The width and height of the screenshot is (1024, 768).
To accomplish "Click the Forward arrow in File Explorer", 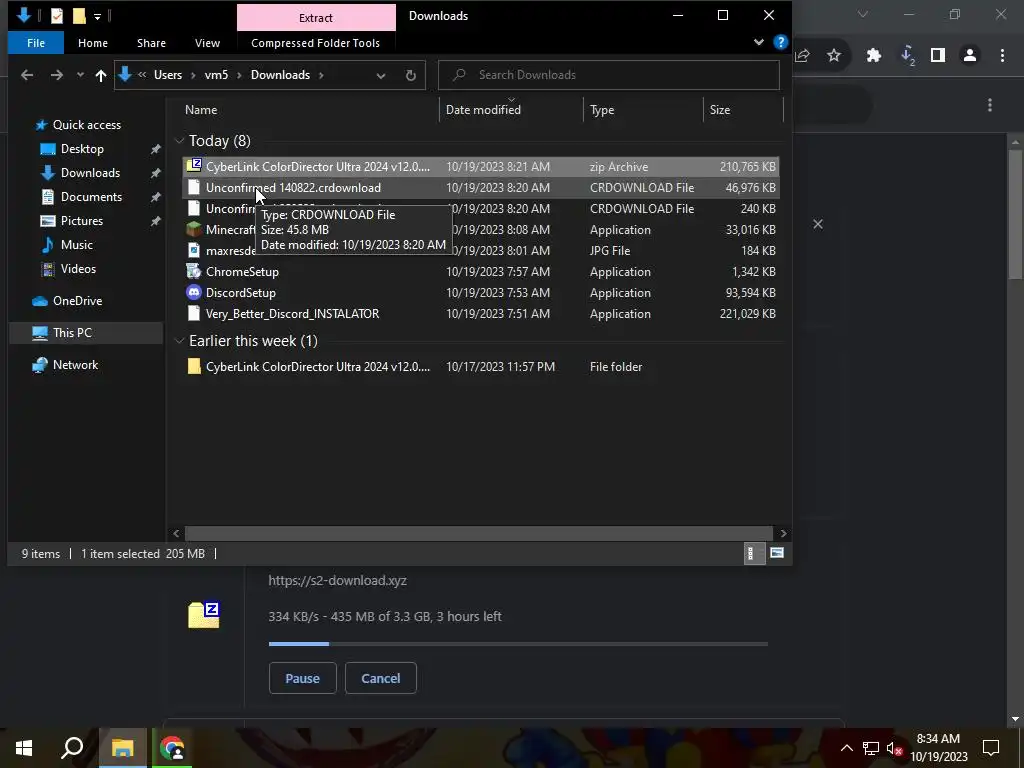I will click(57, 75).
